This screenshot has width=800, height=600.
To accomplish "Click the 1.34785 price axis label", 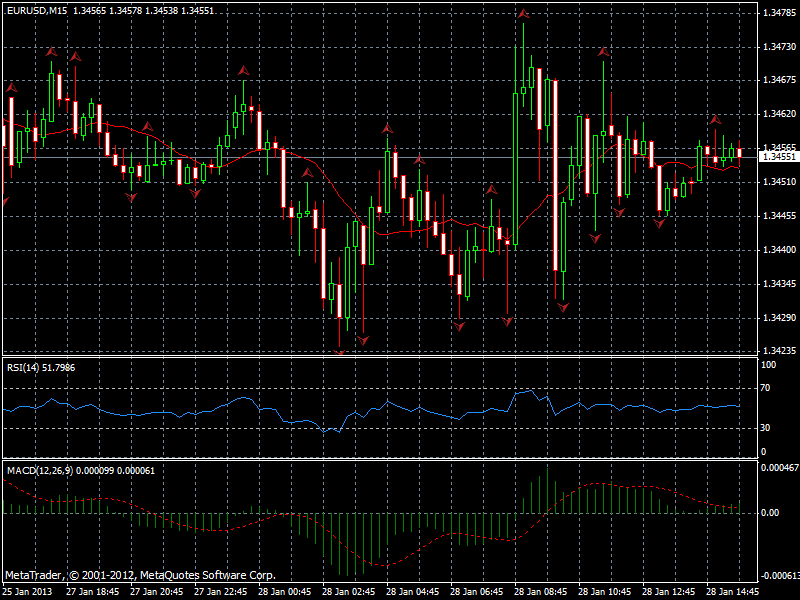I will [x=778, y=13].
